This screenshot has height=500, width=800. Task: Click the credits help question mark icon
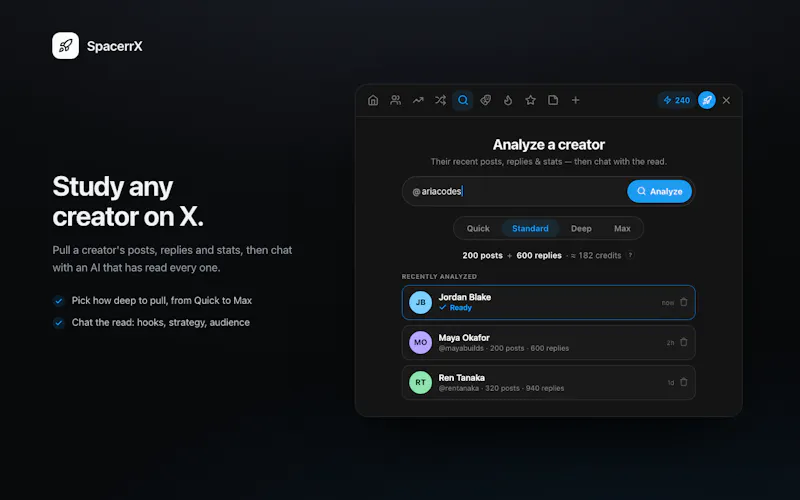tap(631, 255)
